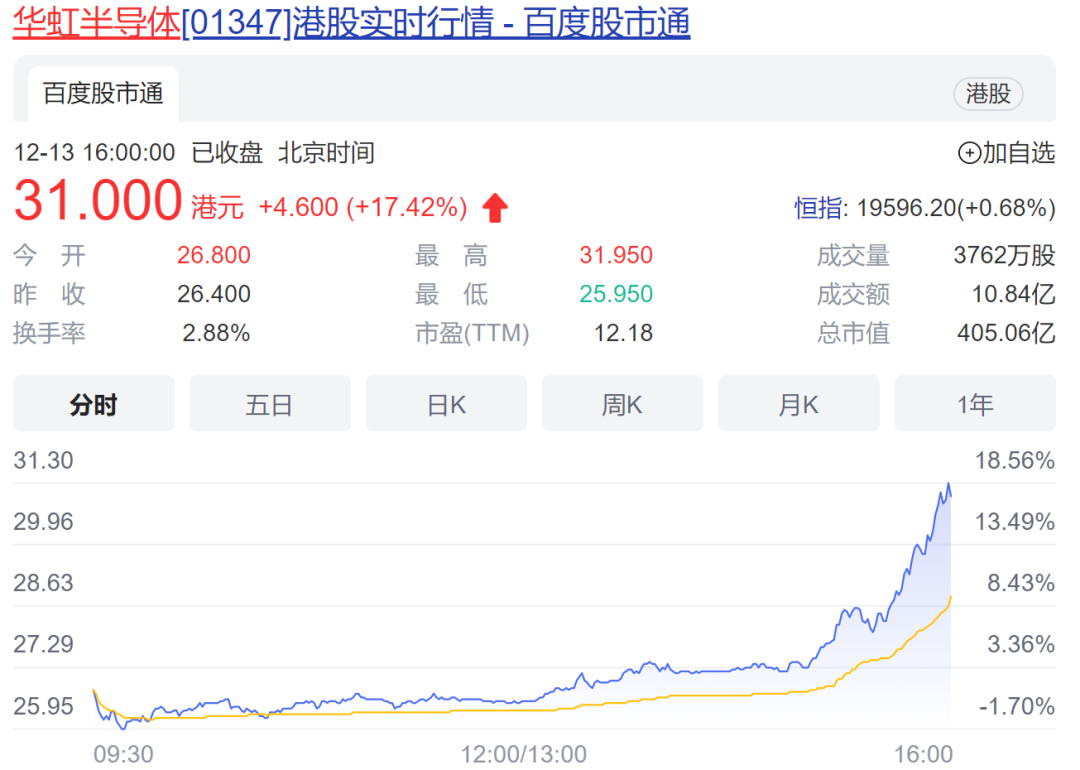The width and height of the screenshot is (1080, 770).
Task: Click the 8.43% percentage axis label
Action: pyautogui.click(x=1021, y=583)
